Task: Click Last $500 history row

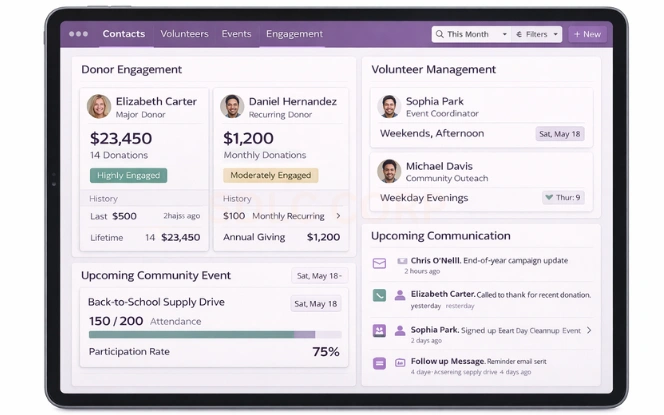Action: click(144, 216)
